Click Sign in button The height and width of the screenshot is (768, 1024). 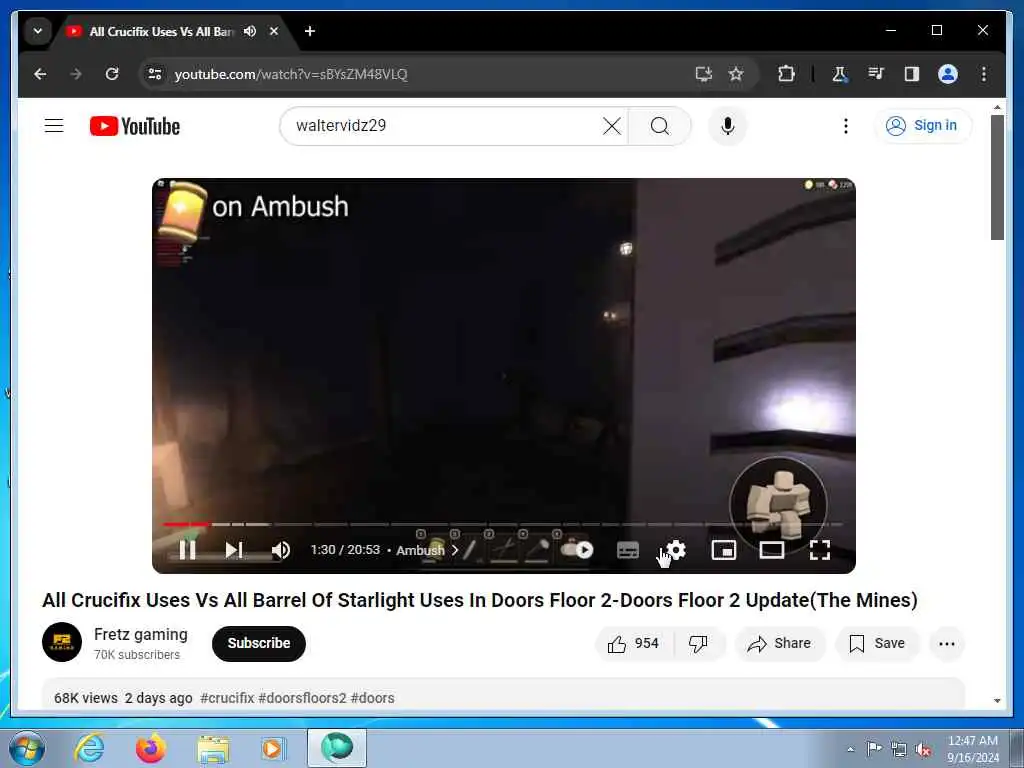[922, 125]
